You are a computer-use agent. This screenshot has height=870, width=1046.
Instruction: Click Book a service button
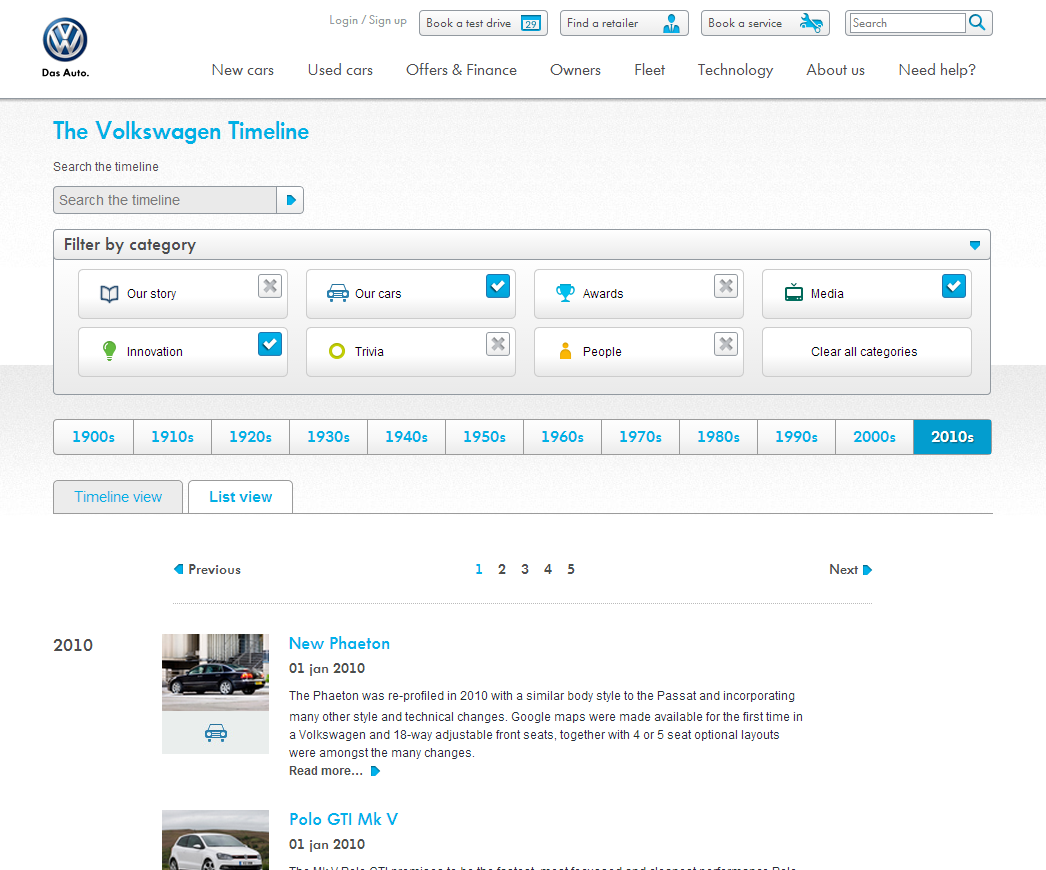click(765, 23)
